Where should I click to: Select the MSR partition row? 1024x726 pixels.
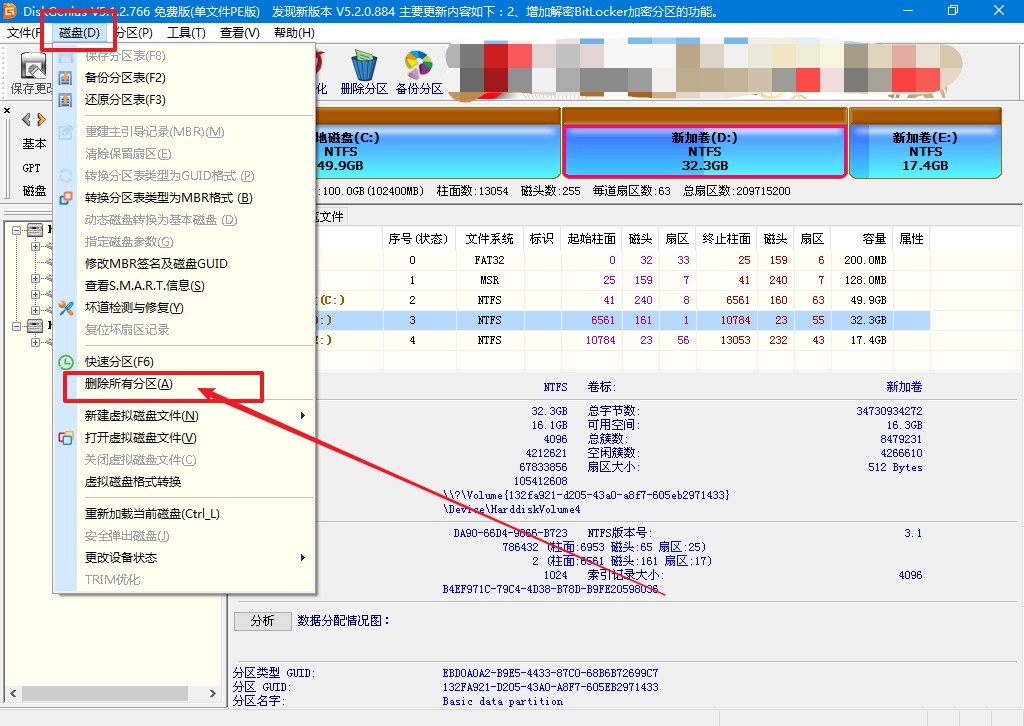point(623,280)
